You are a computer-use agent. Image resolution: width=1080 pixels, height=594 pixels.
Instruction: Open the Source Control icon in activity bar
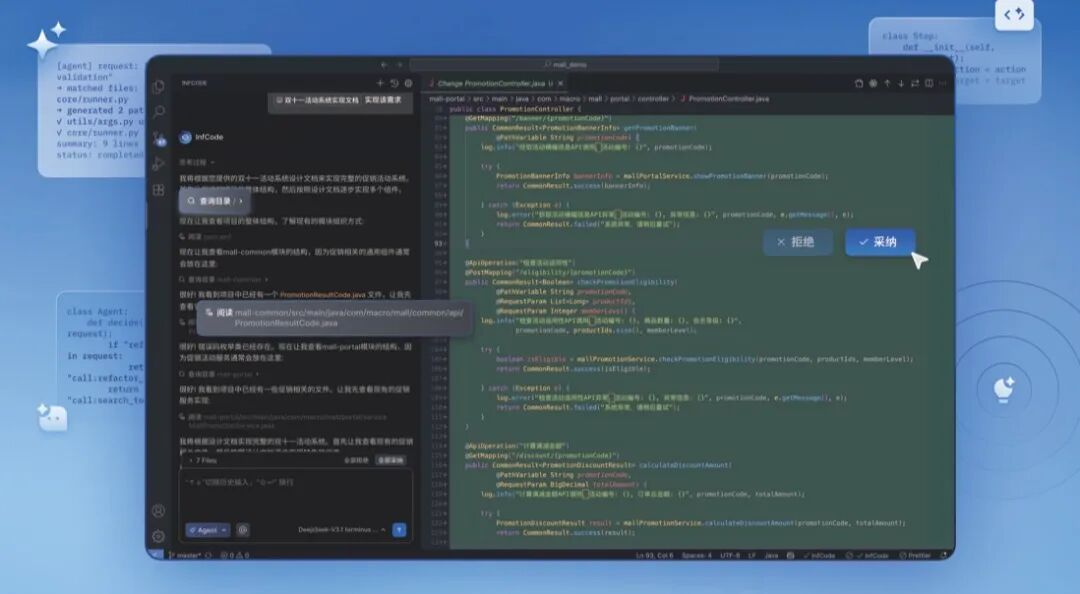point(158,138)
